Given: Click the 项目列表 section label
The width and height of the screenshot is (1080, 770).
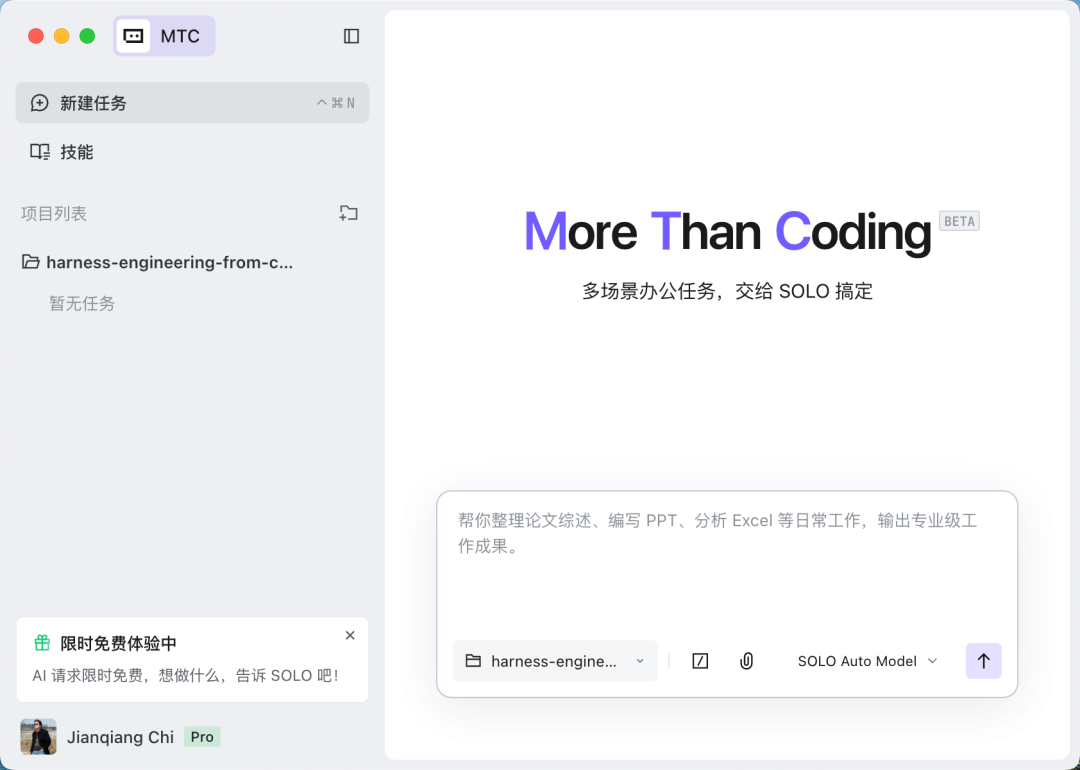Looking at the screenshot, I should [54, 214].
